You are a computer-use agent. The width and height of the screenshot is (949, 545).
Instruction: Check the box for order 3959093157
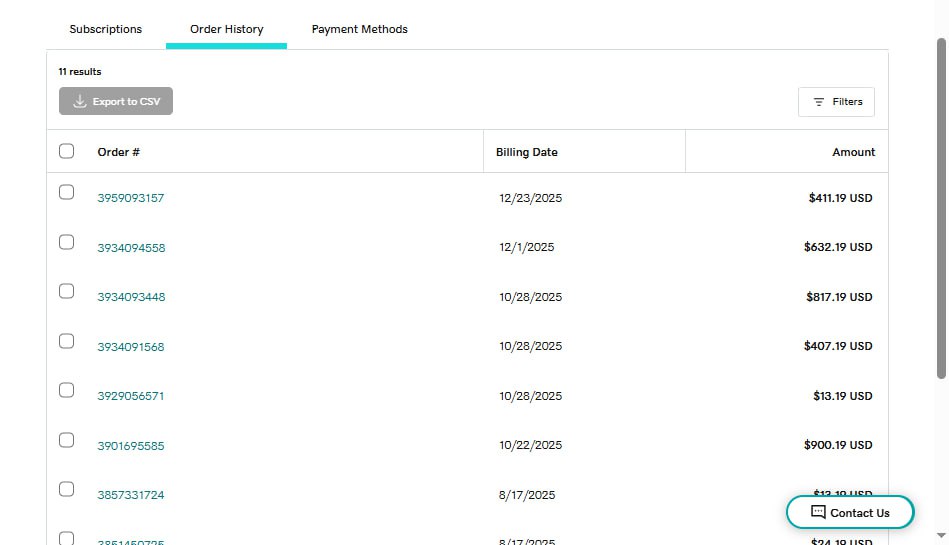(x=67, y=192)
